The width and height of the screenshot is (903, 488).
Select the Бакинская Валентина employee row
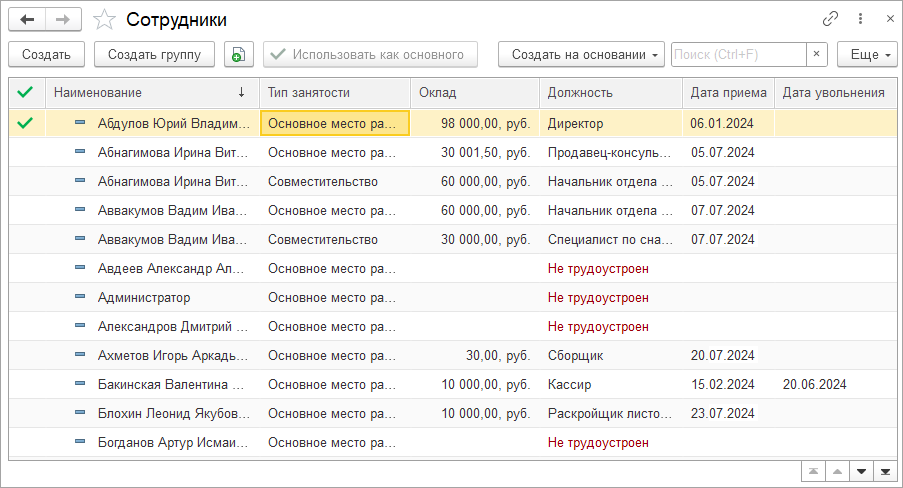tap(172, 384)
